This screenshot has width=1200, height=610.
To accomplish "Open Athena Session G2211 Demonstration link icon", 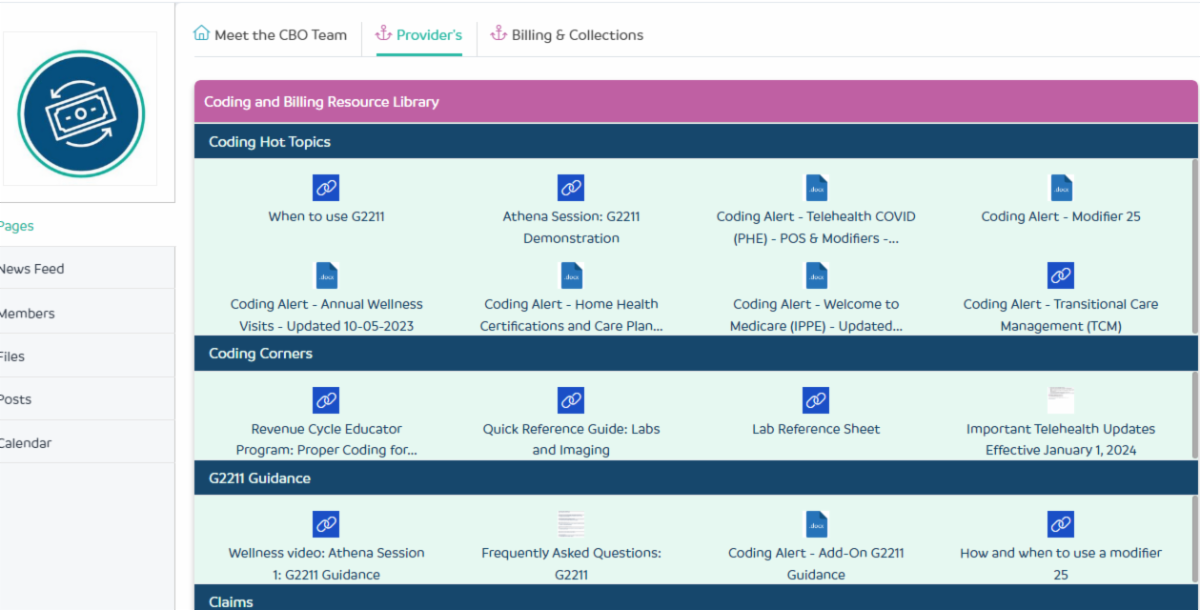I will 571,188.
